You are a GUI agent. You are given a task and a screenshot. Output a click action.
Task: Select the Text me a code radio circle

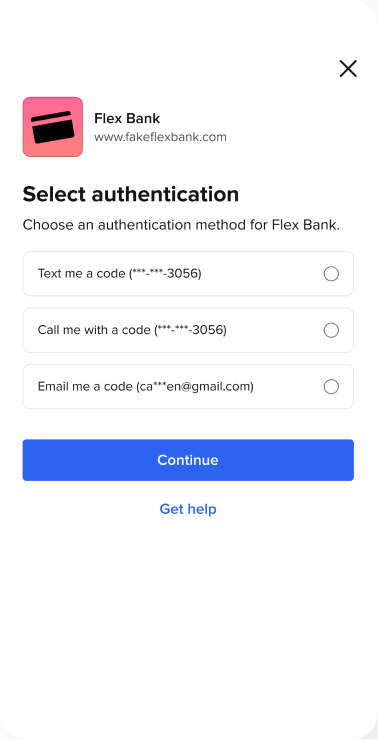pyautogui.click(x=331, y=274)
